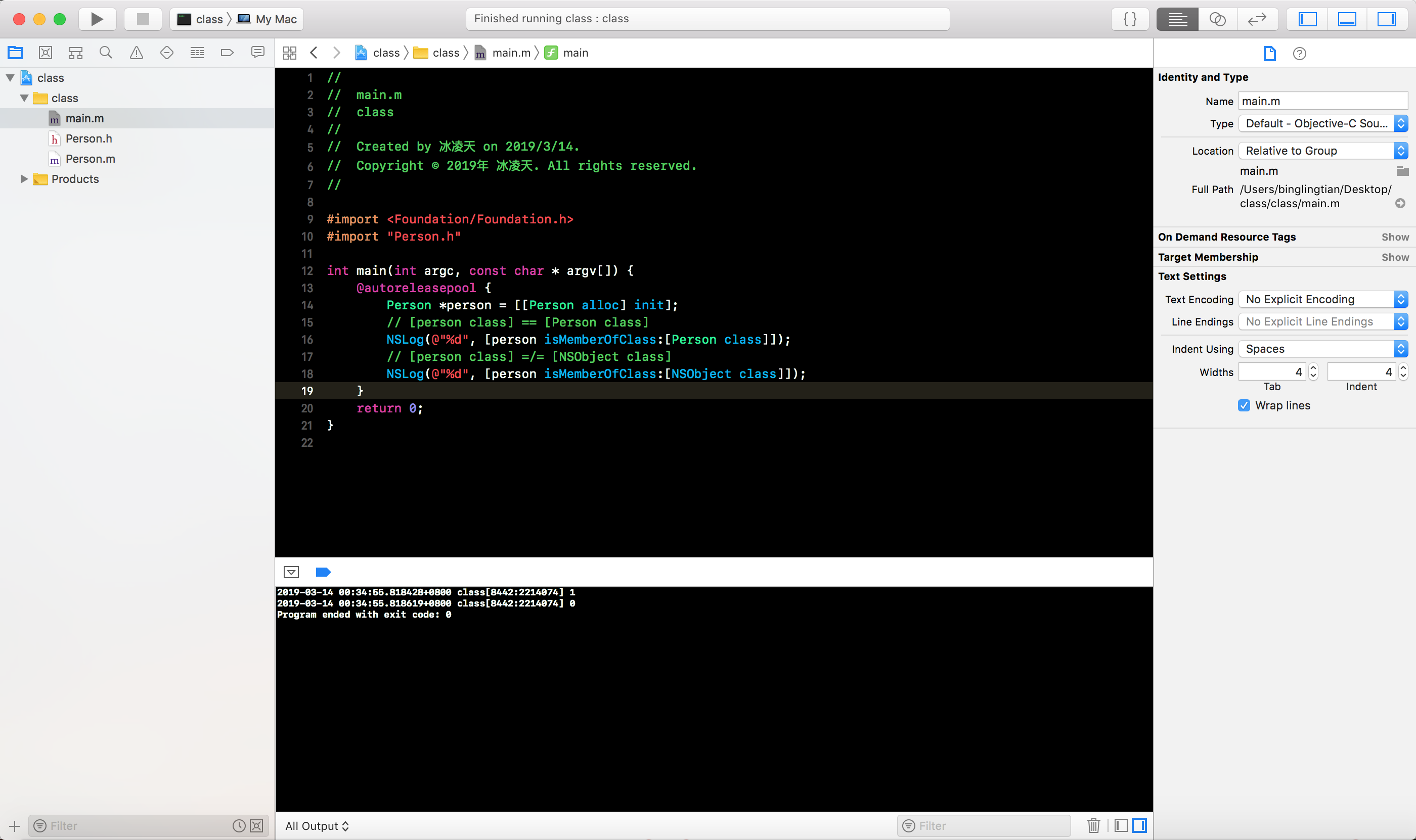Show On Demand Resource Tags section
Viewport: 1416px width, 840px height.
point(1394,237)
